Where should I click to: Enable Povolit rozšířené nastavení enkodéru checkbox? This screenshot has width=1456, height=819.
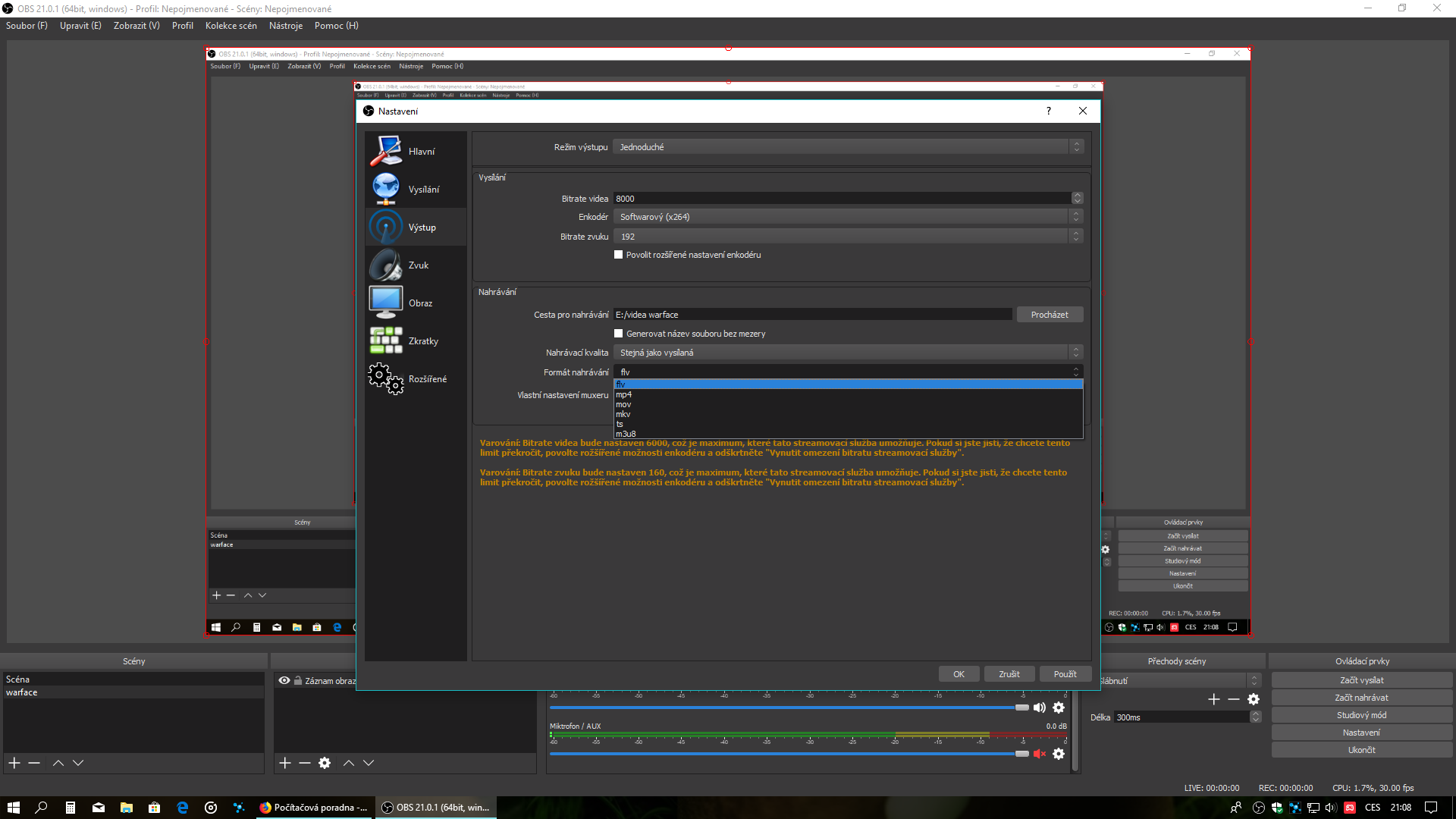(619, 255)
